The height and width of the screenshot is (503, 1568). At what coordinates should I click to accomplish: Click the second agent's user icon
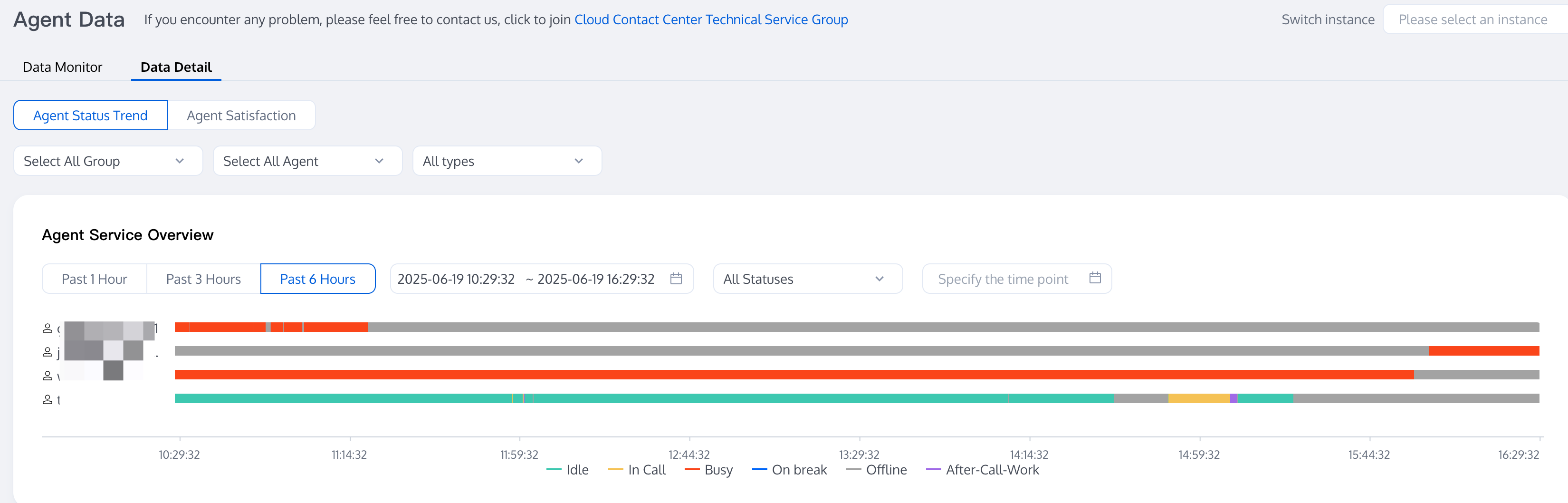48,352
